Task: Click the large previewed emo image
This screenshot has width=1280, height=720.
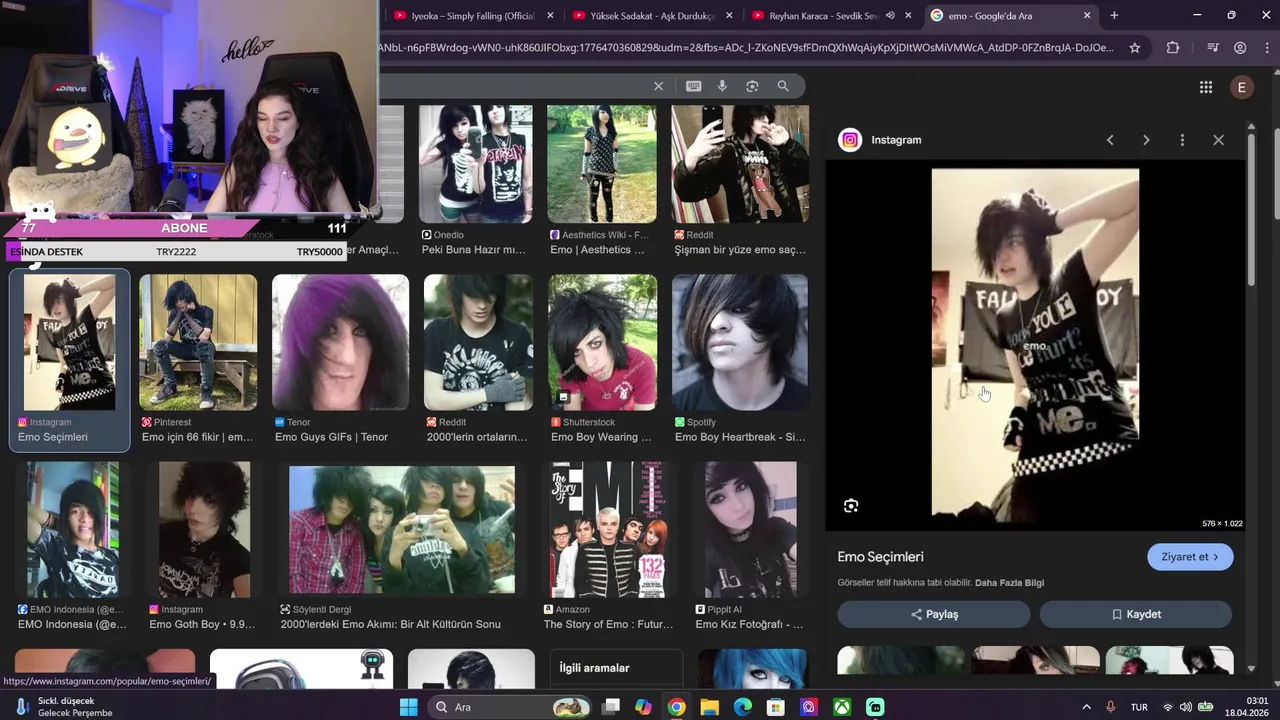Action: [x=1035, y=345]
